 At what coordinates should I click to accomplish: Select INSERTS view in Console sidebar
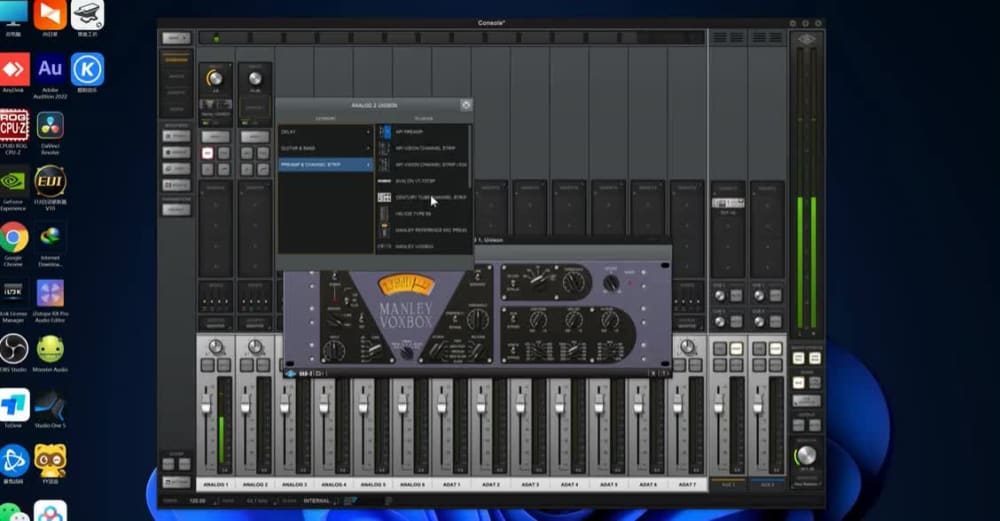pyautogui.click(x=177, y=93)
